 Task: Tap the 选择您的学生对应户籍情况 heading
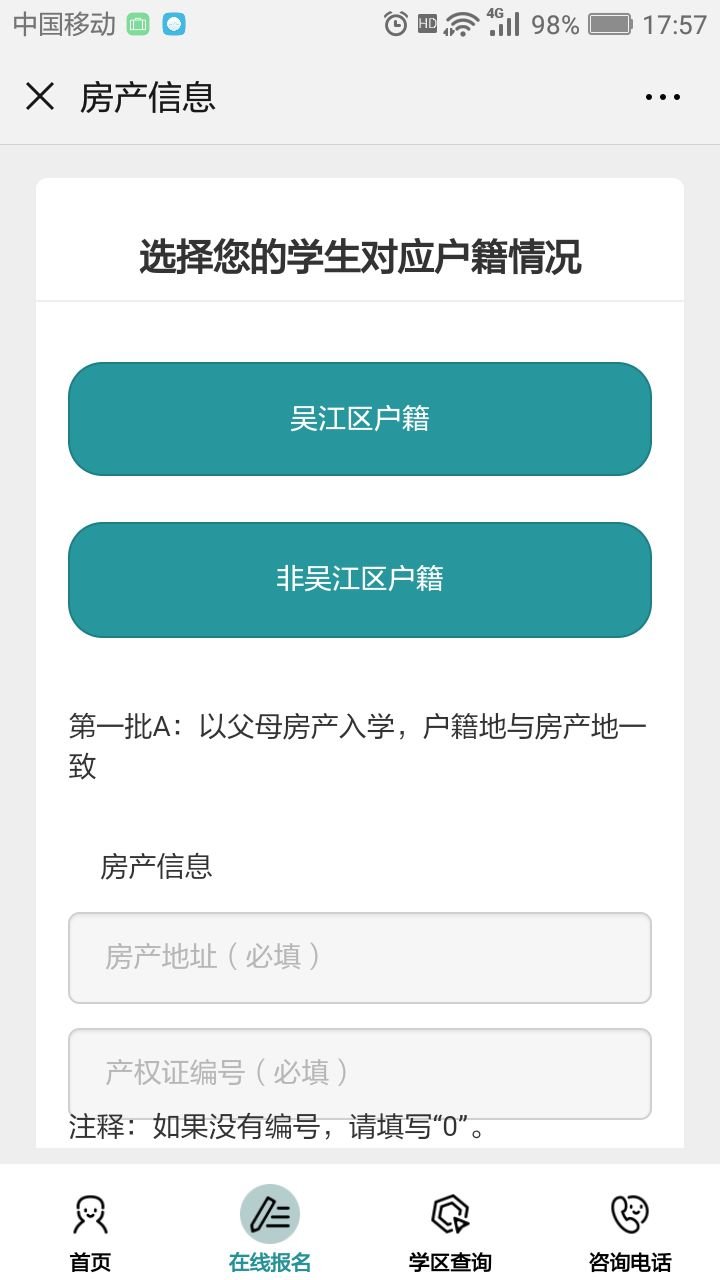[360, 258]
